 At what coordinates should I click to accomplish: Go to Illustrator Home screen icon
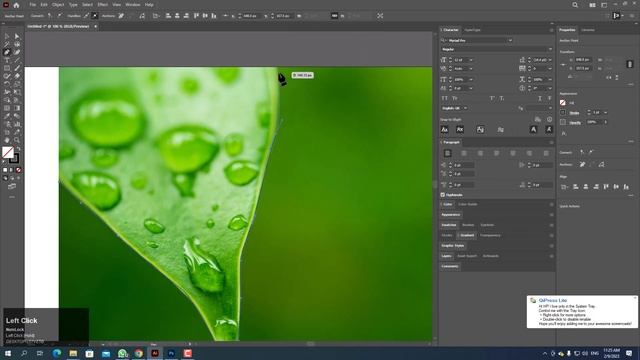[16, 5]
